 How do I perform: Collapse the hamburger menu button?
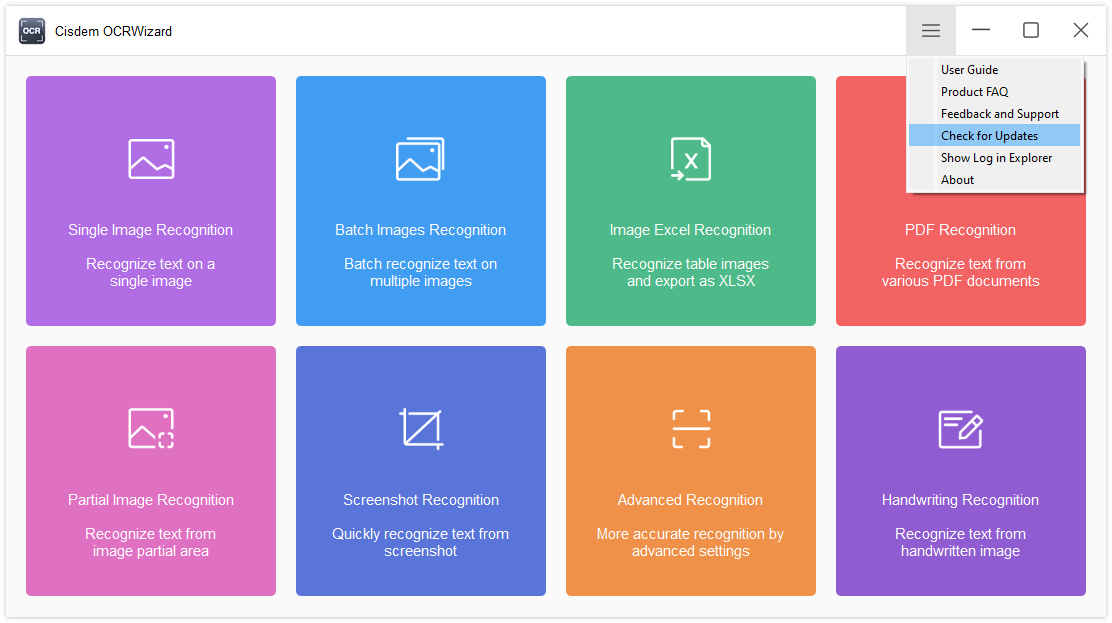pyautogui.click(x=931, y=31)
